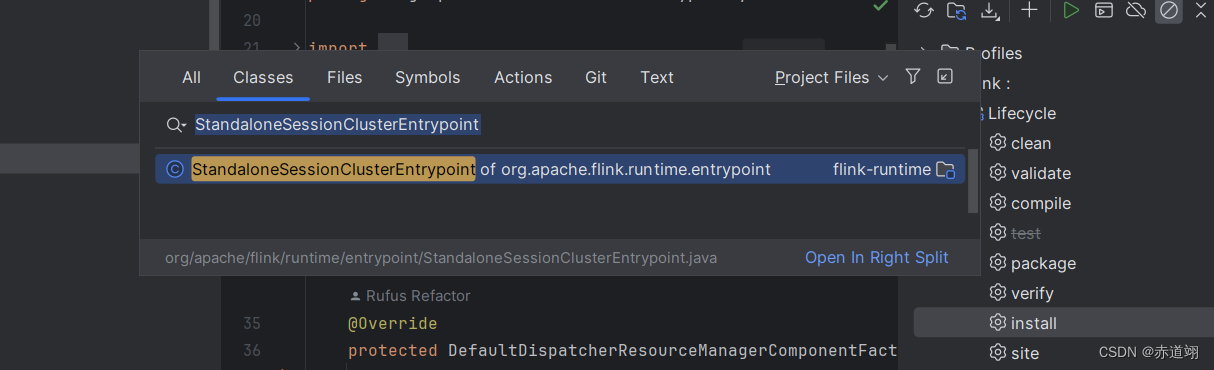Image resolution: width=1214 pixels, height=370 pixels.
Task: Select StandaloneSessionClusterEntrypoint class search result
Action: coord(560,169)
